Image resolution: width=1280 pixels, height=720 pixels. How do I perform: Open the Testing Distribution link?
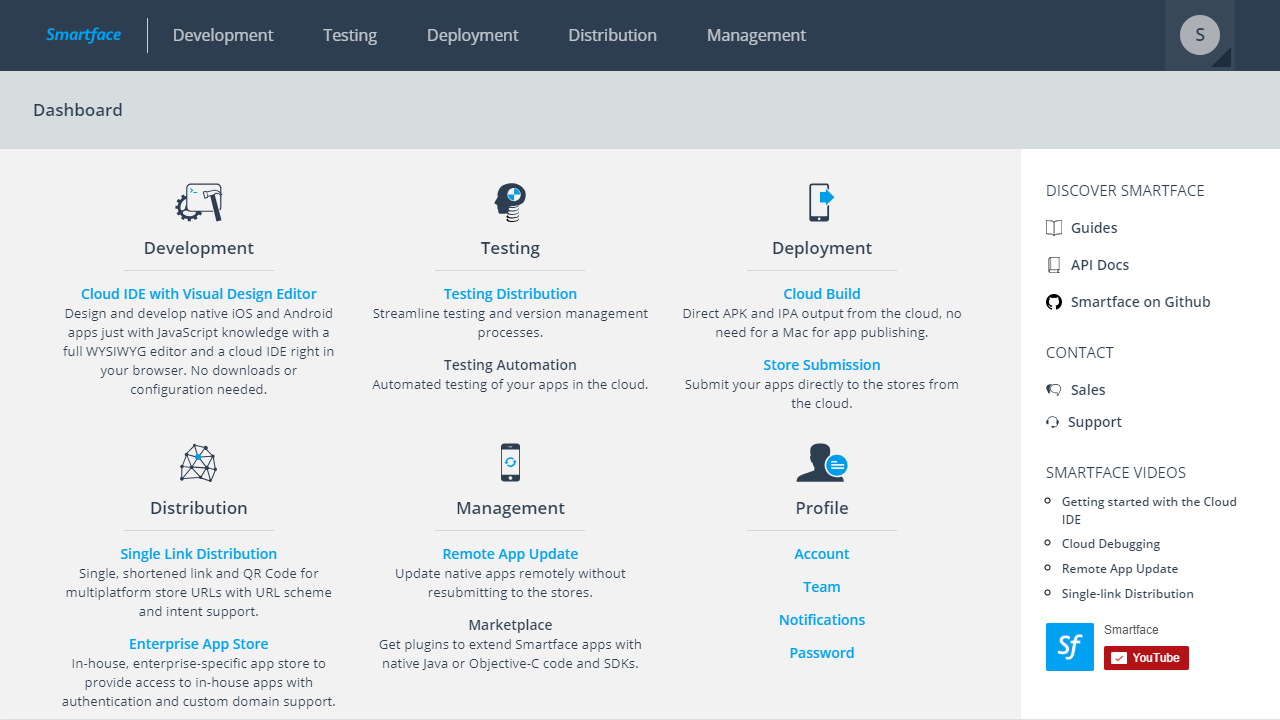[510, 294]
